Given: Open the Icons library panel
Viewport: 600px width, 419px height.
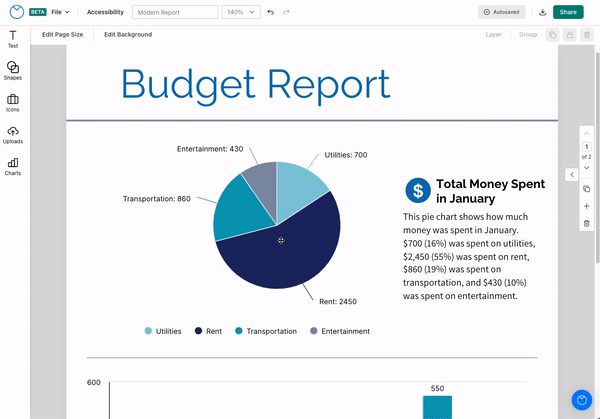Looking at the screenshot, I should pyautogui.click(x=13, y=102).
